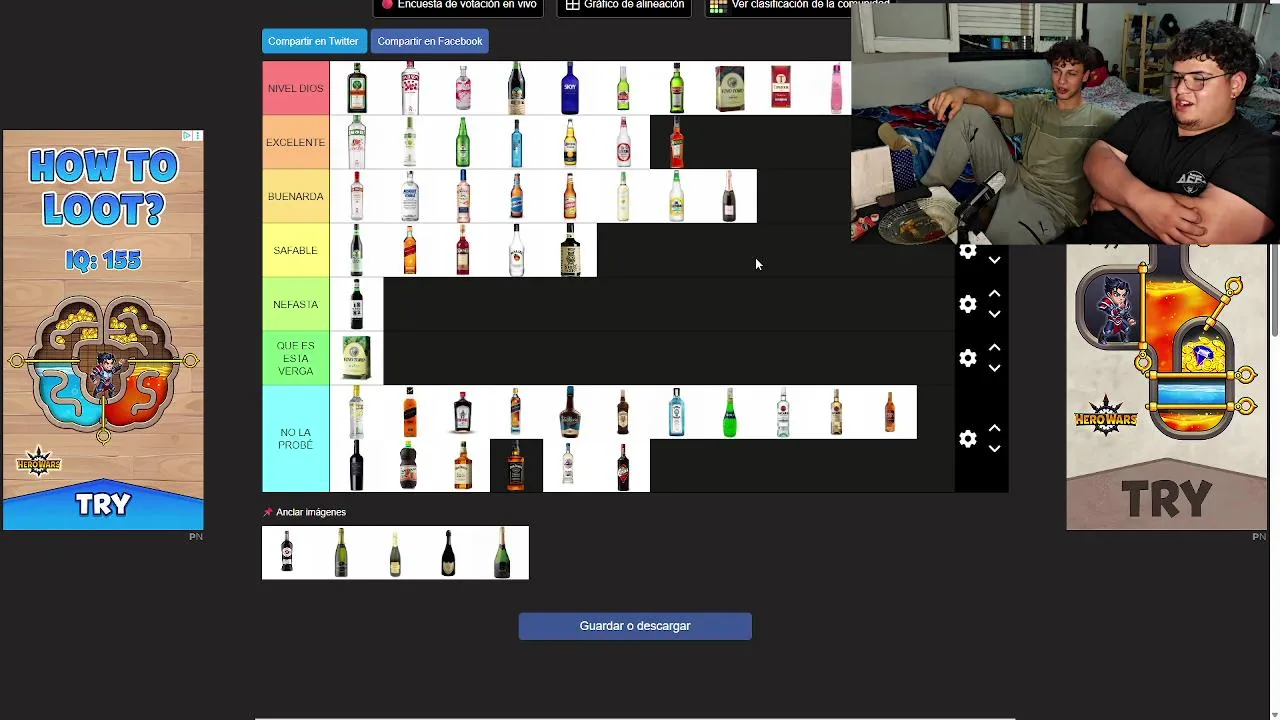Open settings gear for QUE ES ESTA VERGA tier
This screenshot has height=720, width=1280.
967,358
